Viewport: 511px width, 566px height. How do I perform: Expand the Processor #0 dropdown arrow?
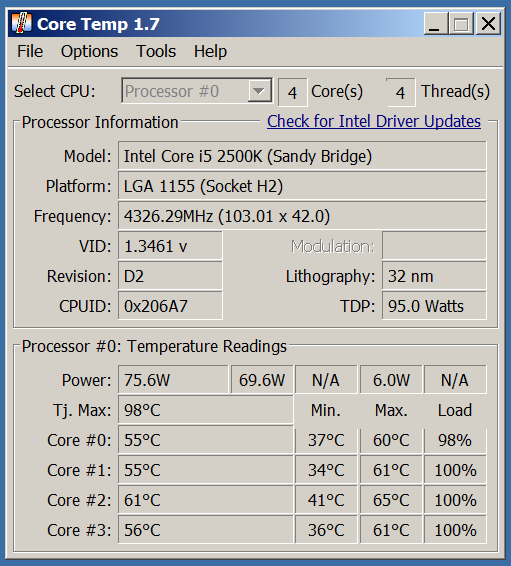(x=259, y=91)
